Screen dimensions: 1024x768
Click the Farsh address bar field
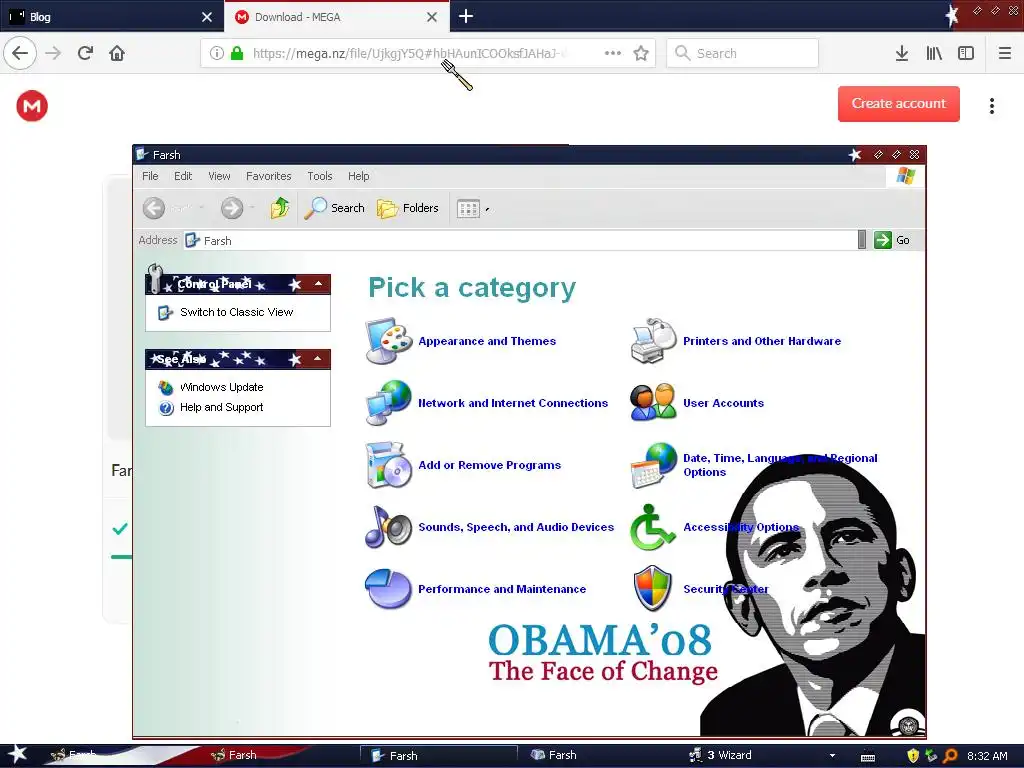(x=520, y=240)
